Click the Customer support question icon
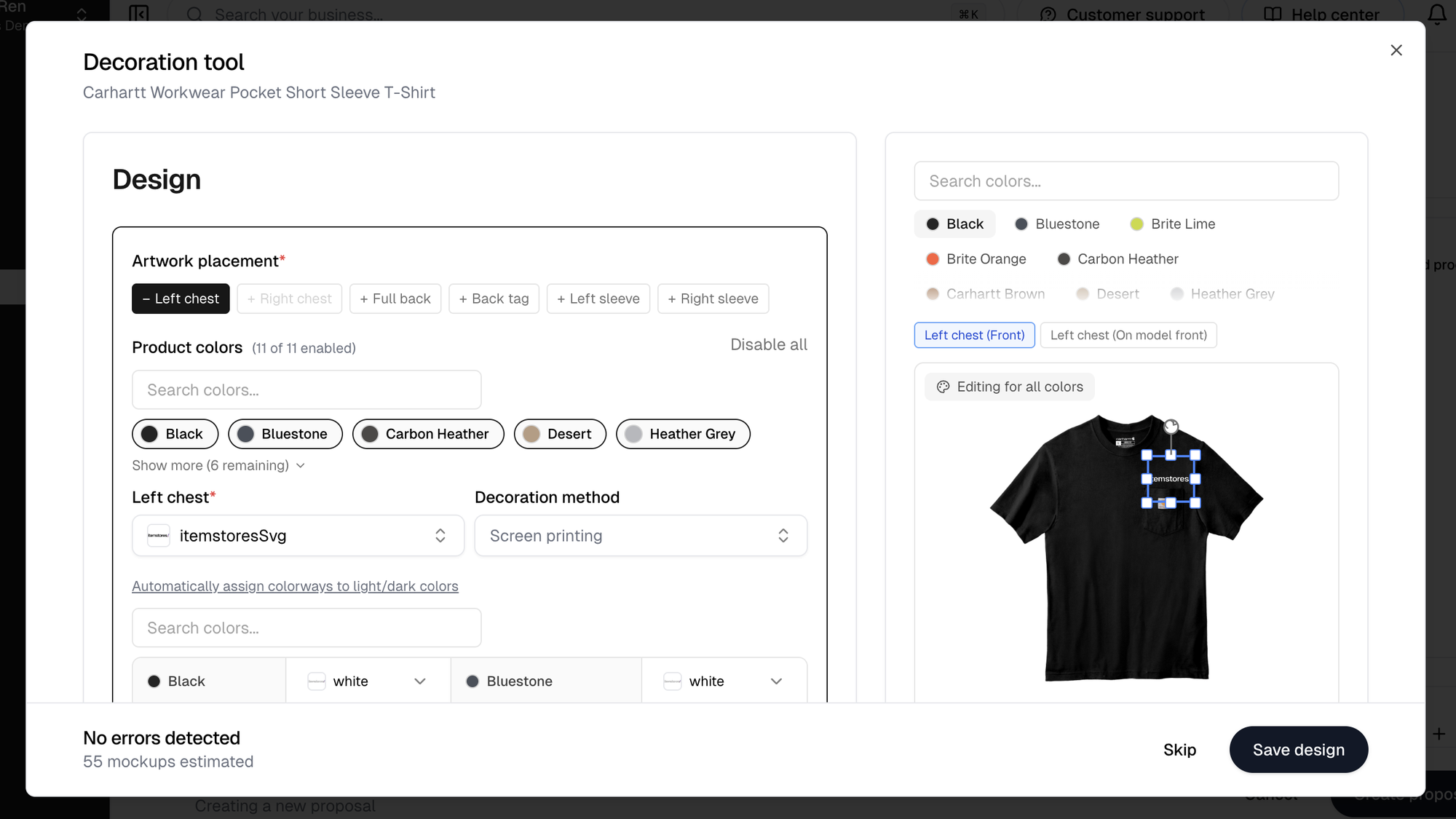This screenshot has width=1456, height=819. [x=1048, y=15]
